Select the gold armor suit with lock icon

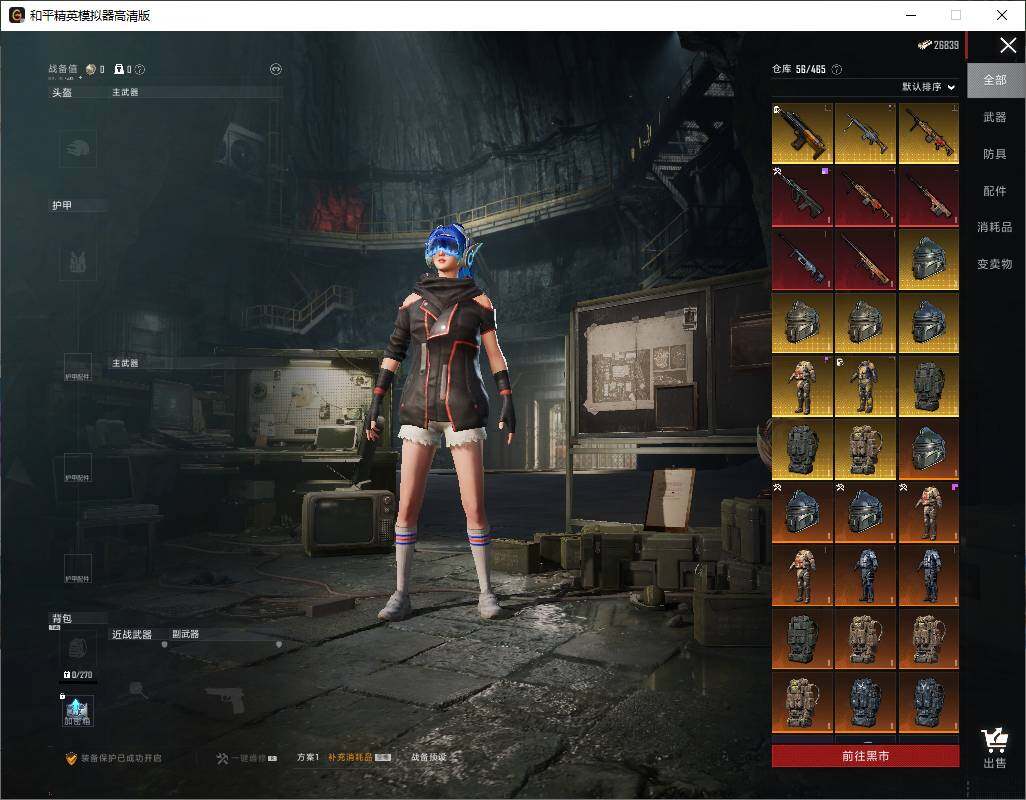tap(865, 387)
